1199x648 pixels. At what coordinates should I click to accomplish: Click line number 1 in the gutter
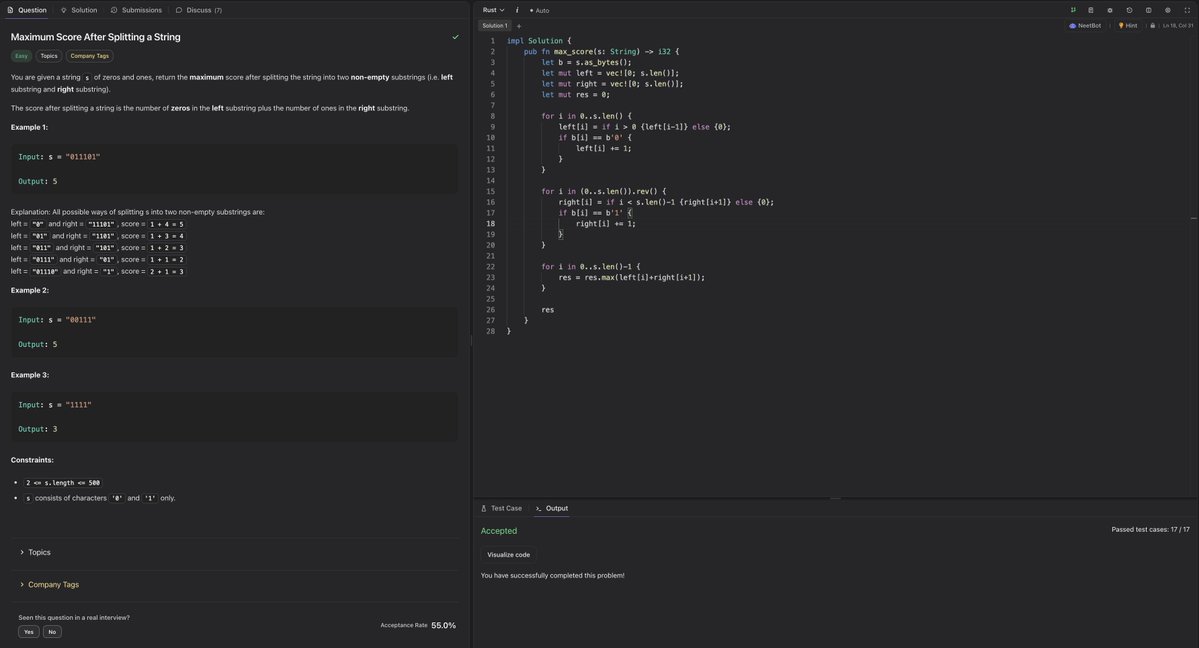pyautogui.click(x=492, y=41)
